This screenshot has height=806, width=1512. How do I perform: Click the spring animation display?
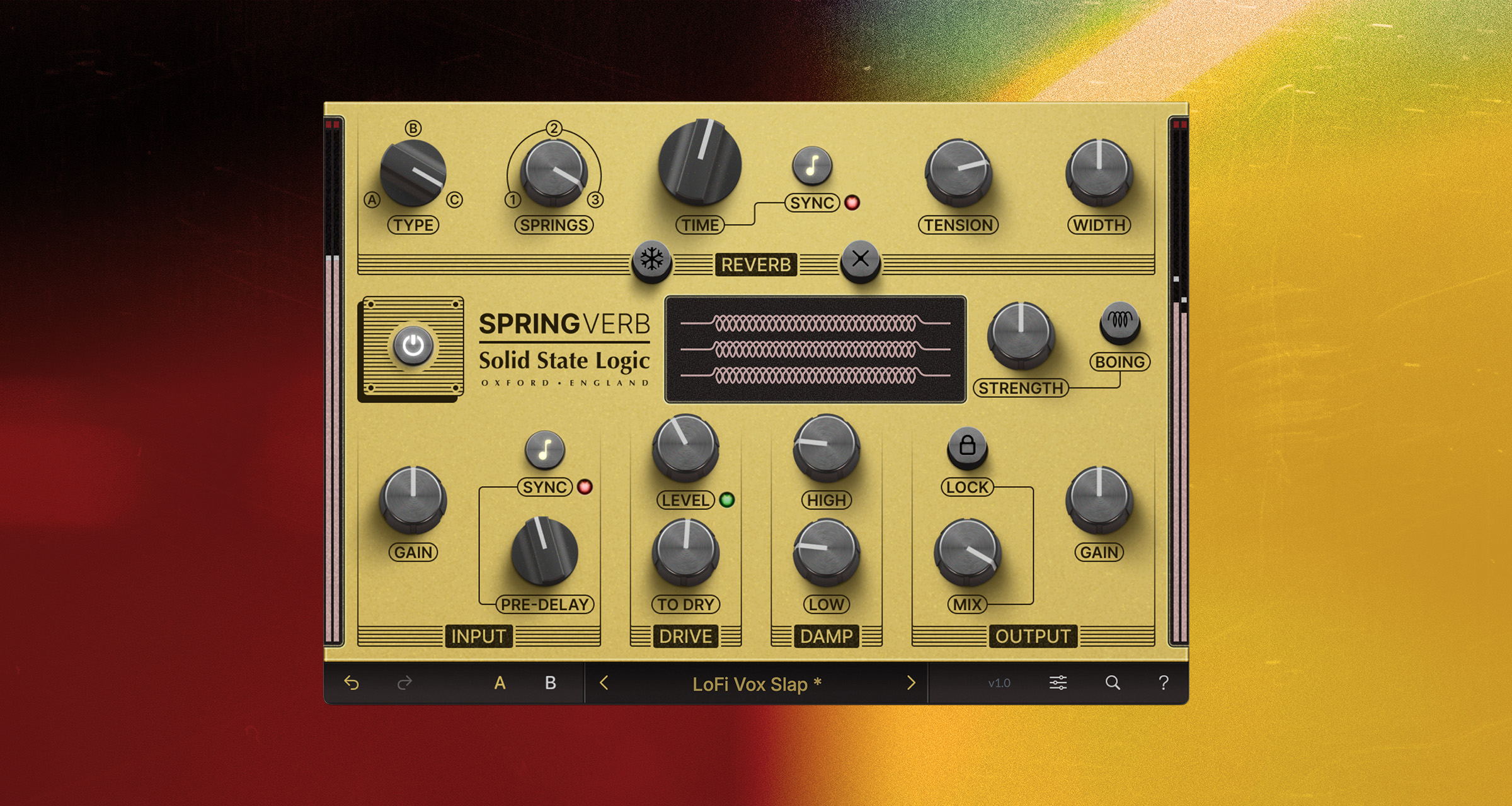(x=815, y=349)
